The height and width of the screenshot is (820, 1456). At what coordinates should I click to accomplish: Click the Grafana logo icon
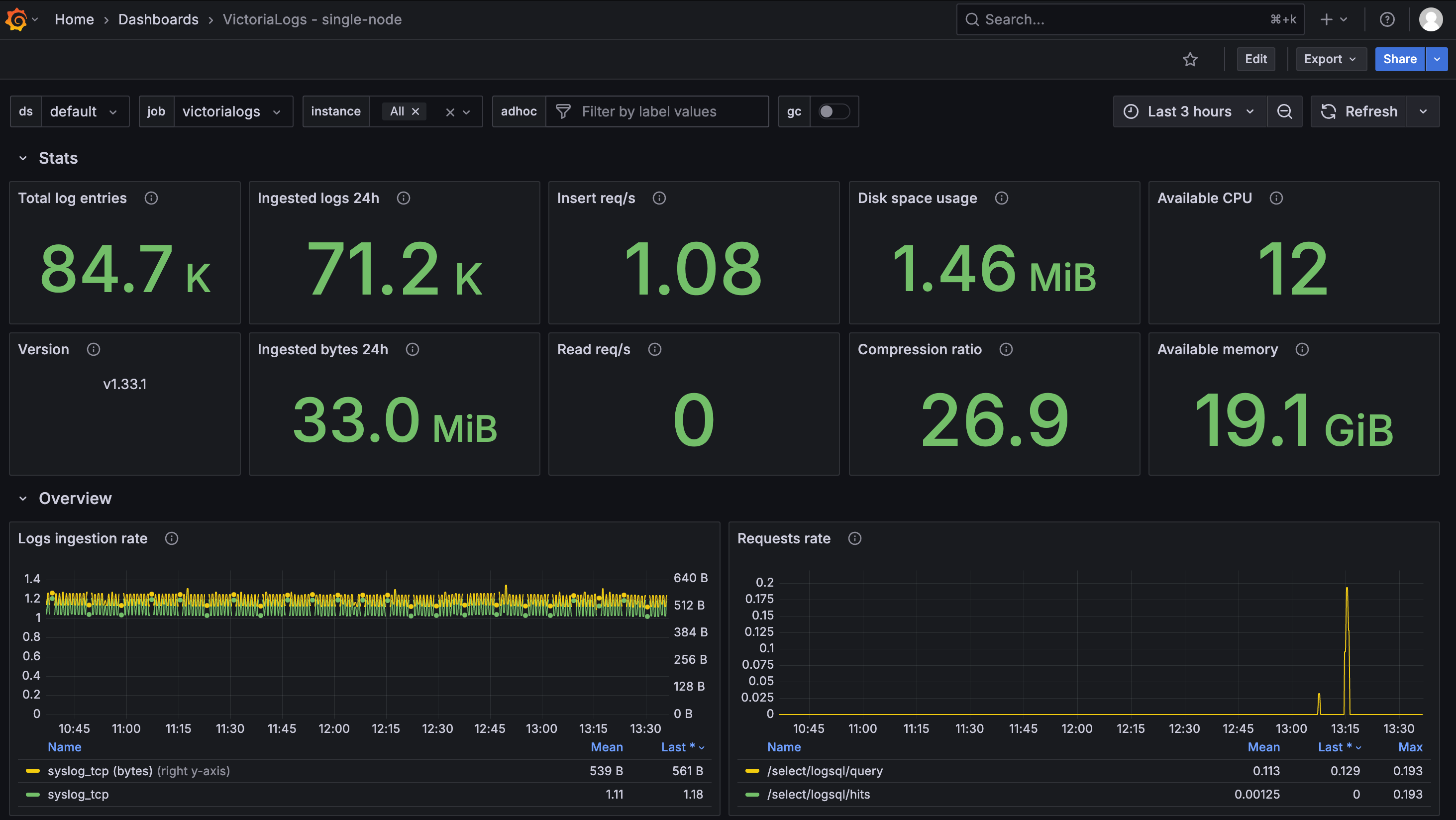tap(16, 19)
